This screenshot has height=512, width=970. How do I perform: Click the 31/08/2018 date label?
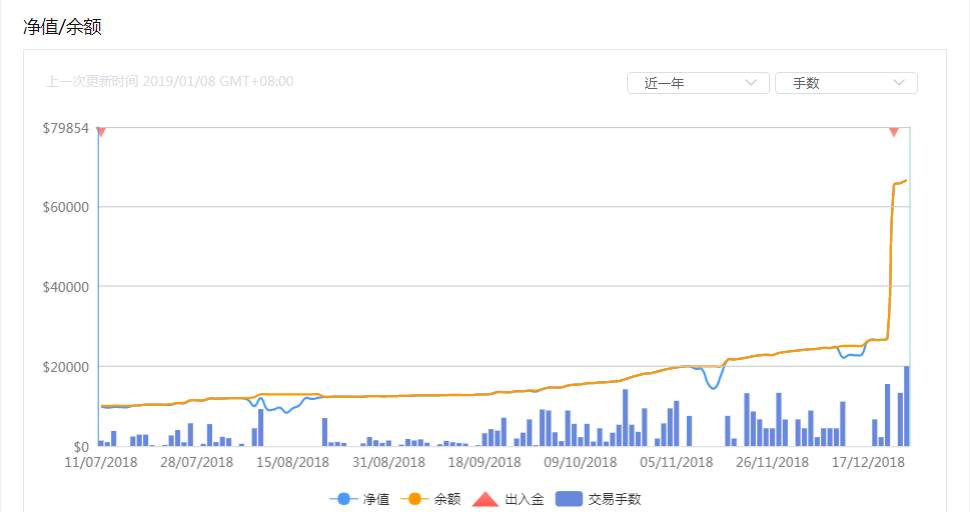pyautogui.click(x=388, y=463)
